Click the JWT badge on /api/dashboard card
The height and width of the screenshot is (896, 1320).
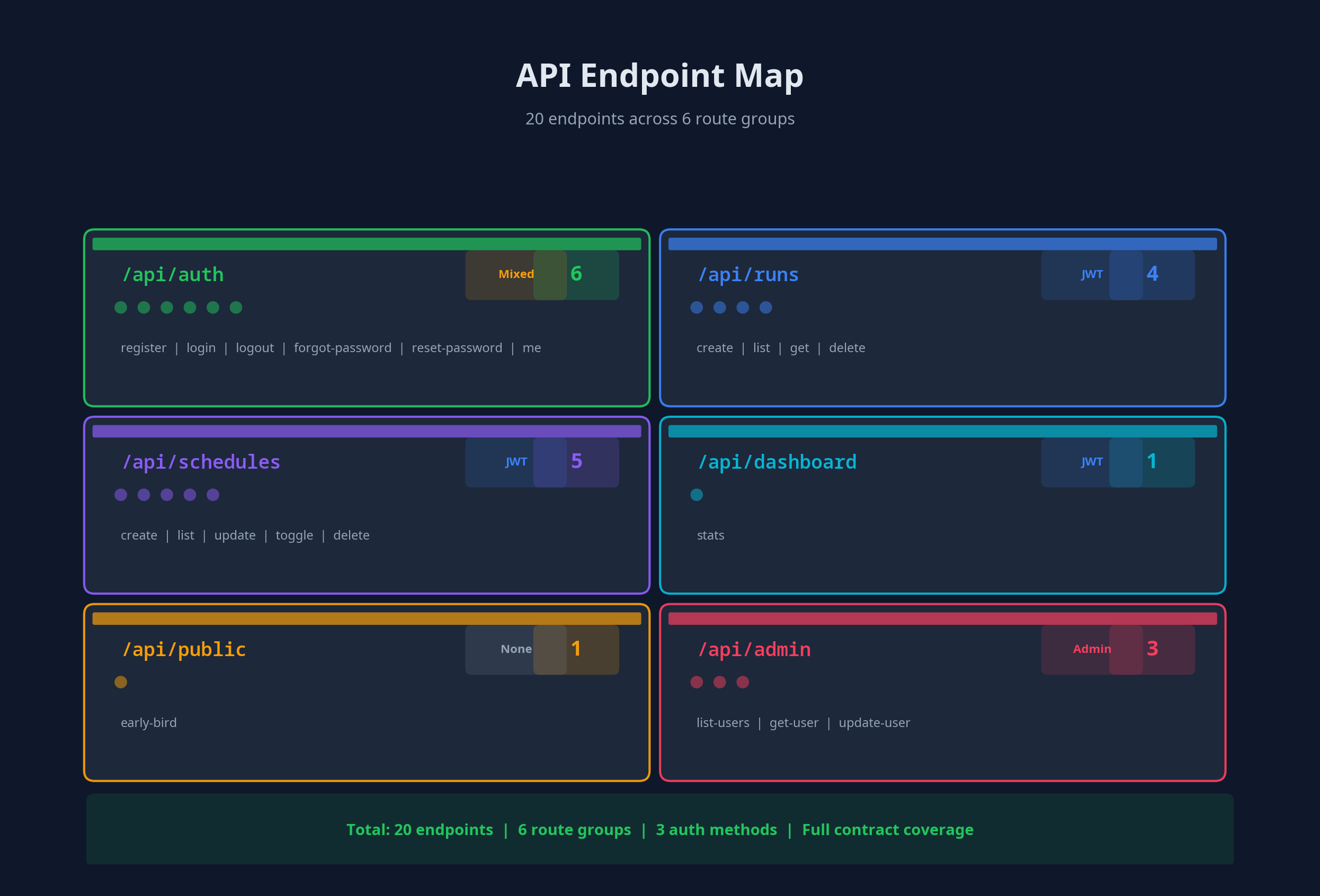click(1092, 462)
